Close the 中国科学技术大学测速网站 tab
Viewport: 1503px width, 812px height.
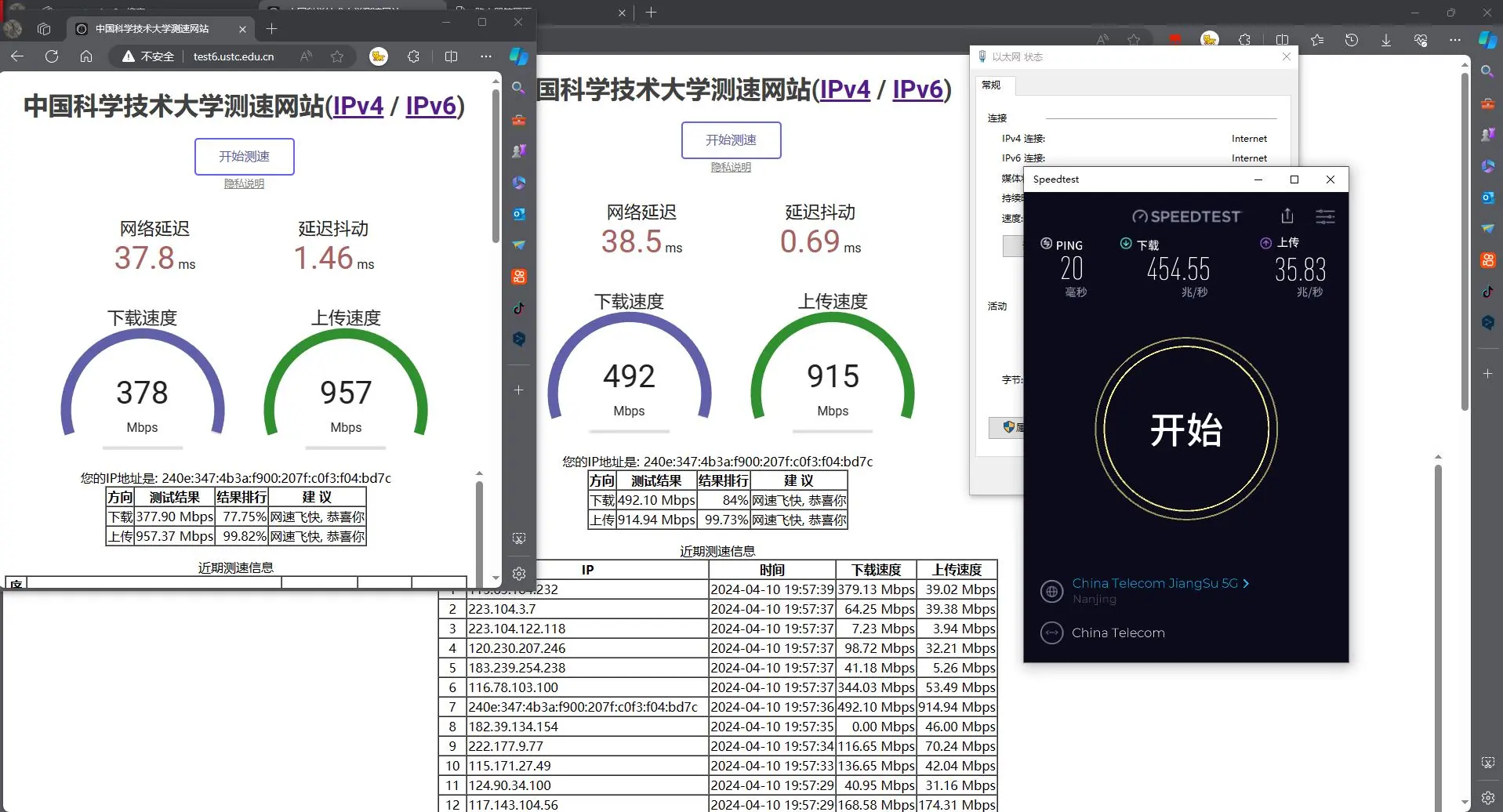[242, 29]
